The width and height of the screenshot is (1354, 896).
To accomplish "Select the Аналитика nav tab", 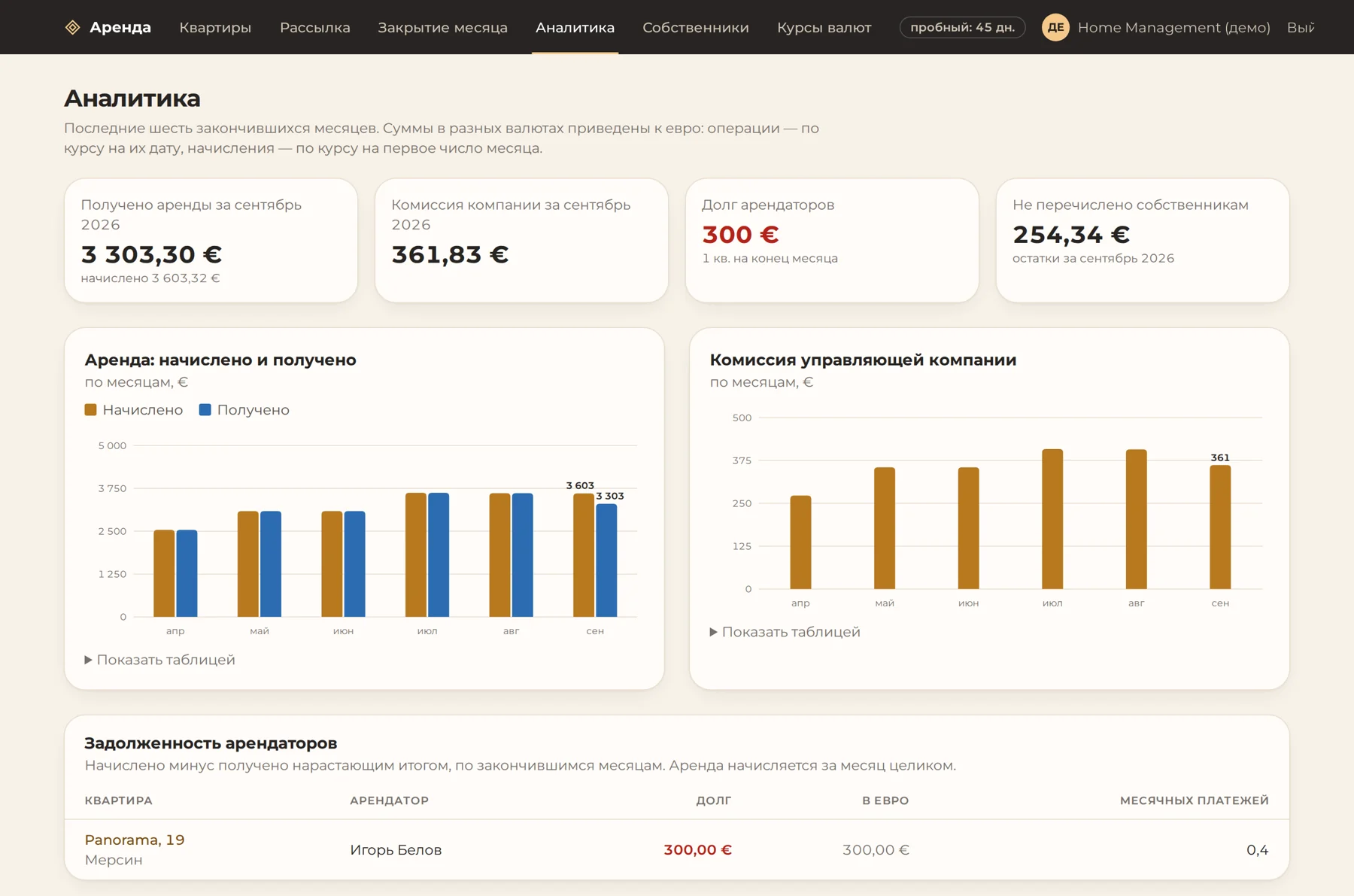I will pos(575,28).
